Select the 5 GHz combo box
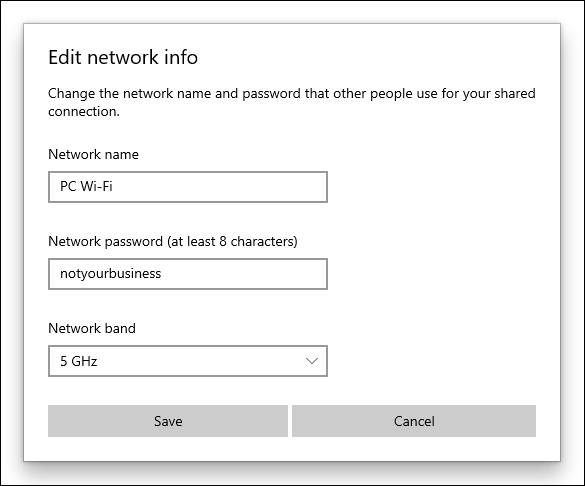This screenshot has width=585, height=486. [x=188, y=361]
